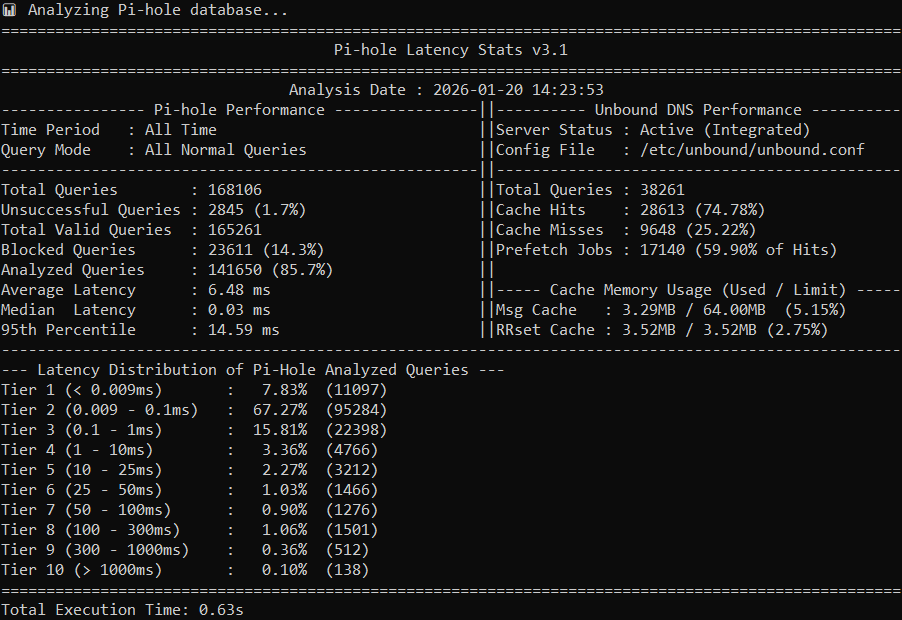
Task: Click the /etc/unbound/unbound.conf config path
Action: 752,150
